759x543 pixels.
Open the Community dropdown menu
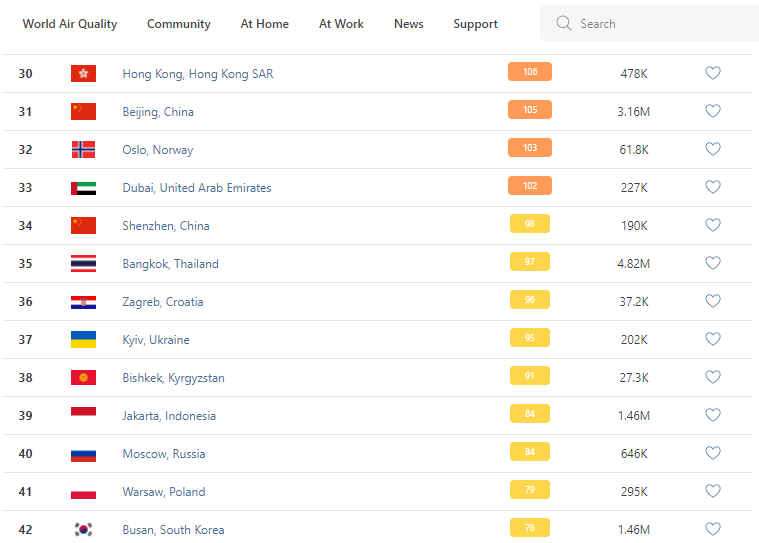coord(179,24)
